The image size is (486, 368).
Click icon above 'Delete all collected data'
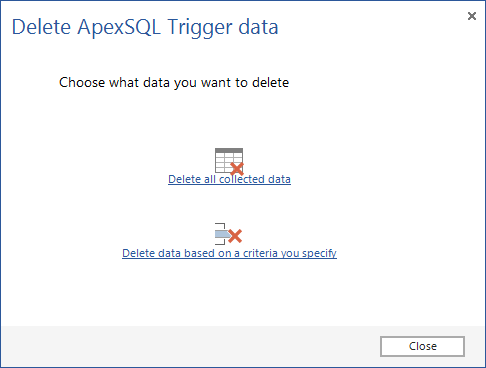click(229, 161)
